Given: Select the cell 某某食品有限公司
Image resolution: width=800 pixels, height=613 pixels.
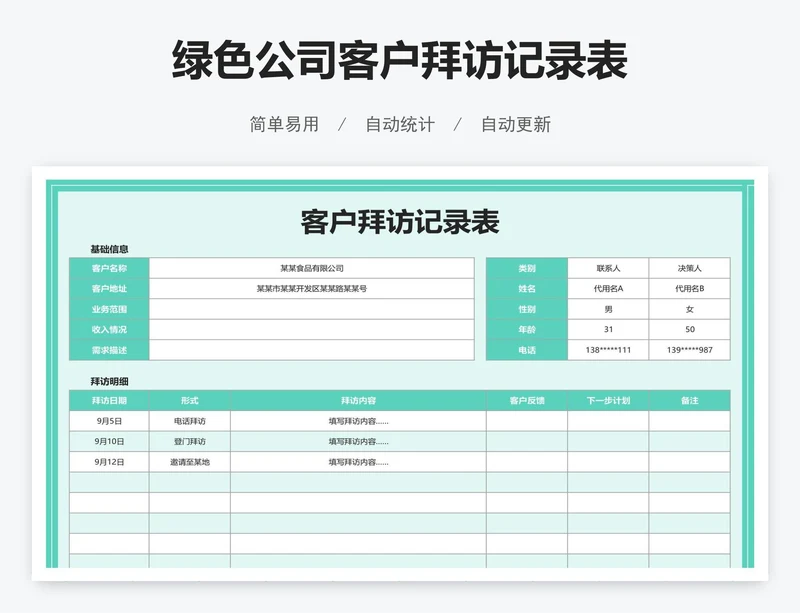Looking at the screenshot, I should click(312, 268).
